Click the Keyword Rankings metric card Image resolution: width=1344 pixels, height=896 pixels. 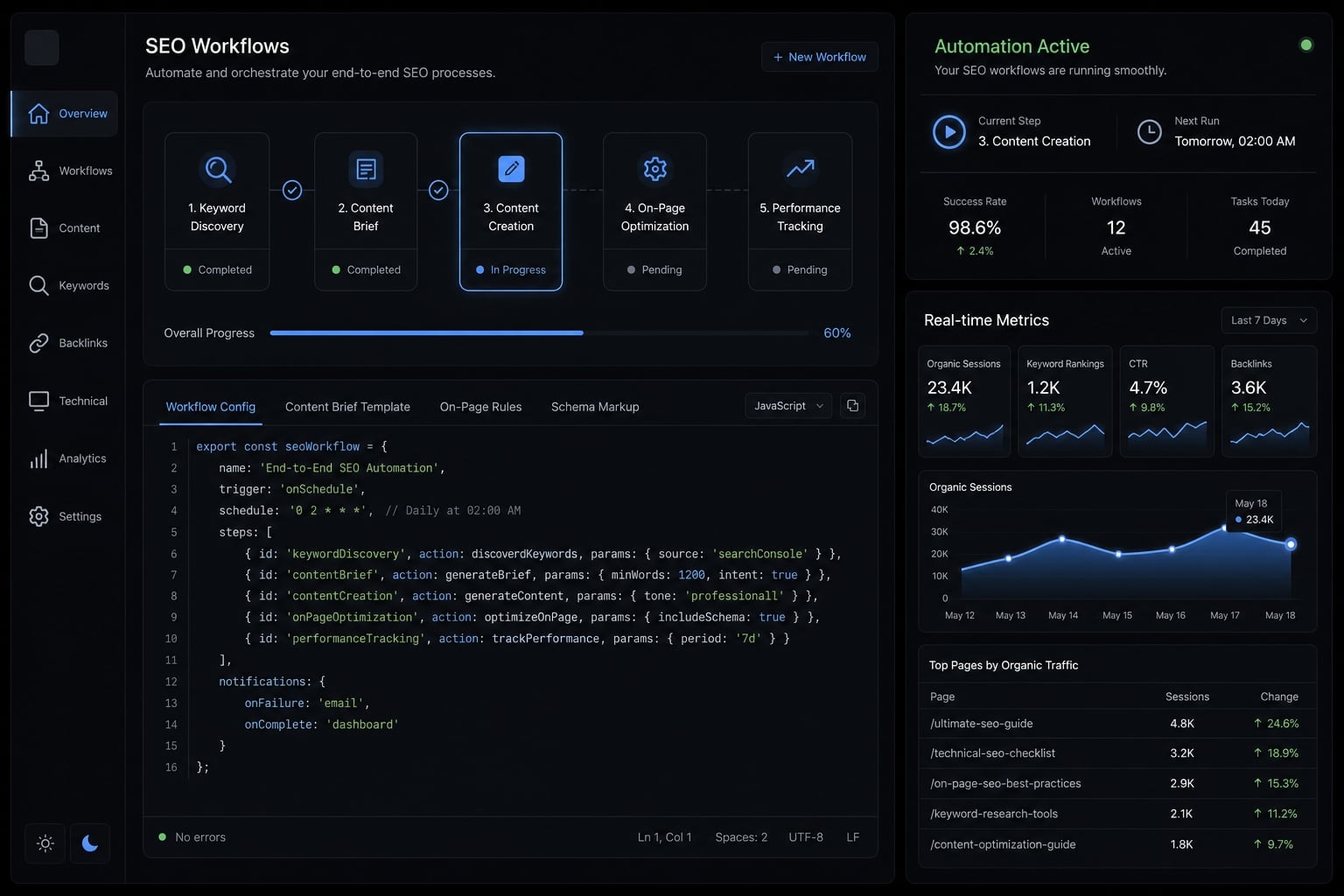tap(1066, 402)
